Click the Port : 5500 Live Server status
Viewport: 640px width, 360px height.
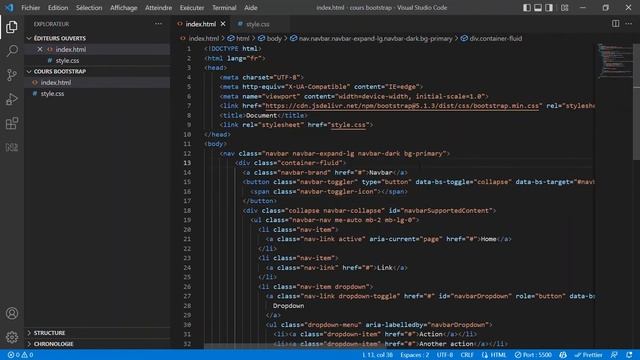(533, 355)
